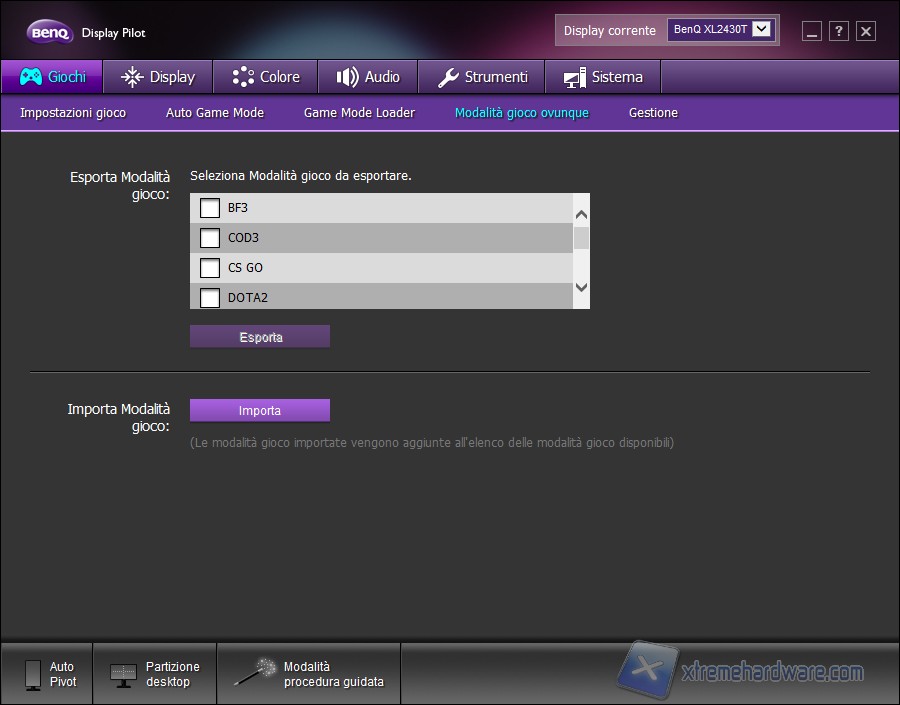This screenshot has width=900, height=705.
Task: Select the CS GO checkbox
Action: coord(209,267)
